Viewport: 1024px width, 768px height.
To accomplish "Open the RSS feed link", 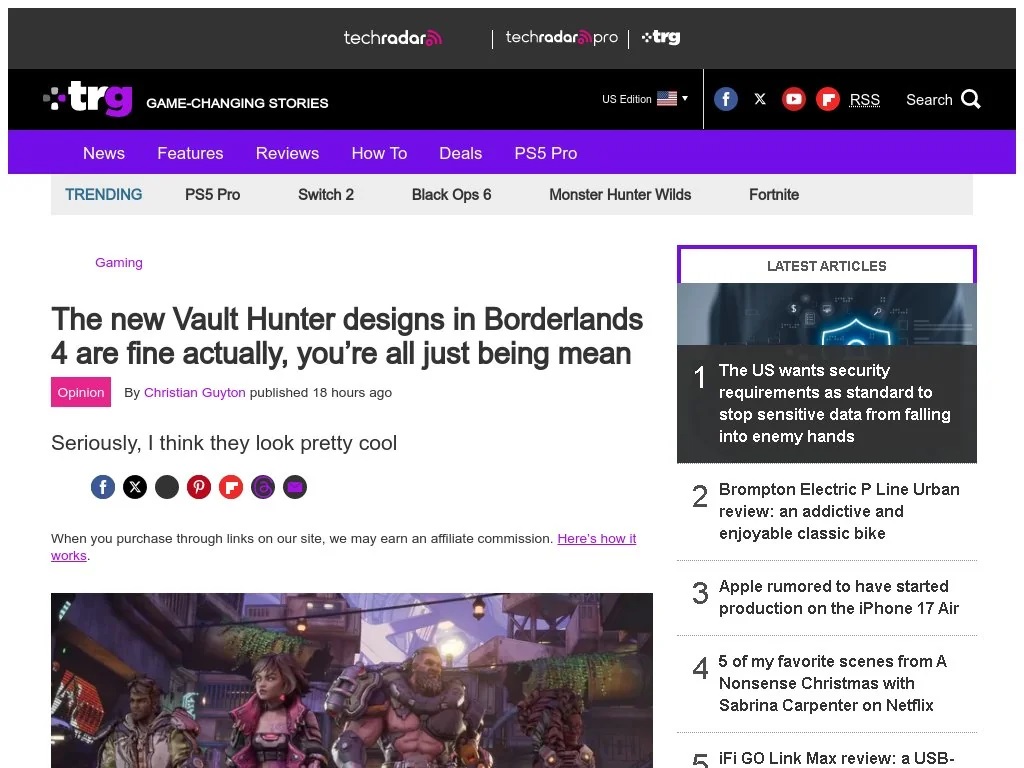I will tap(865, 100).
